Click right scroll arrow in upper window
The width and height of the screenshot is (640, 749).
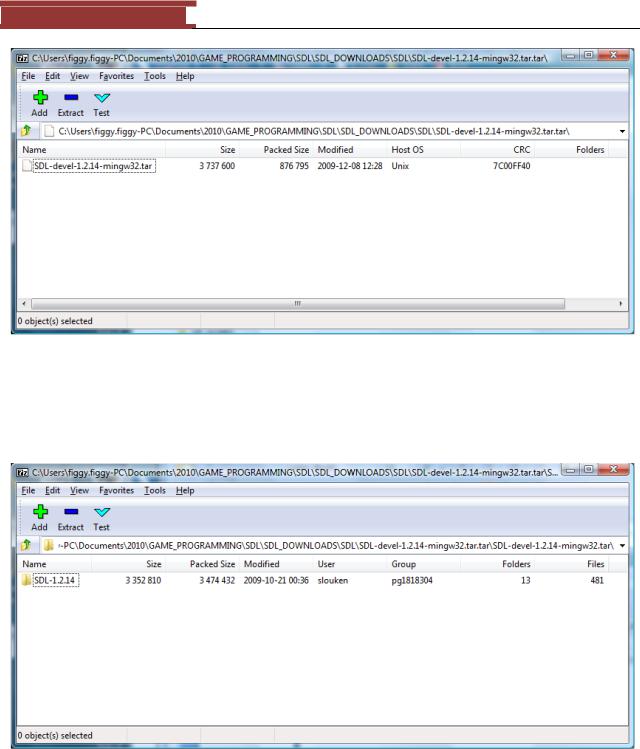pos(620,304)
